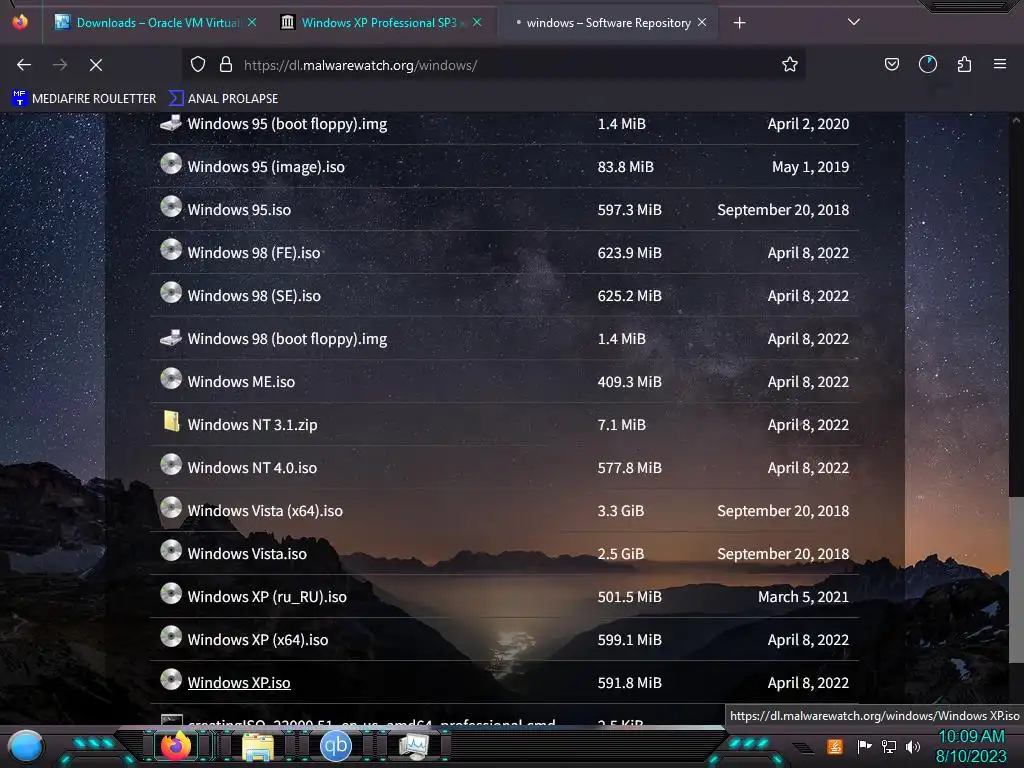
Task: Download Windows Vista.iso
Action: point(247,554)
